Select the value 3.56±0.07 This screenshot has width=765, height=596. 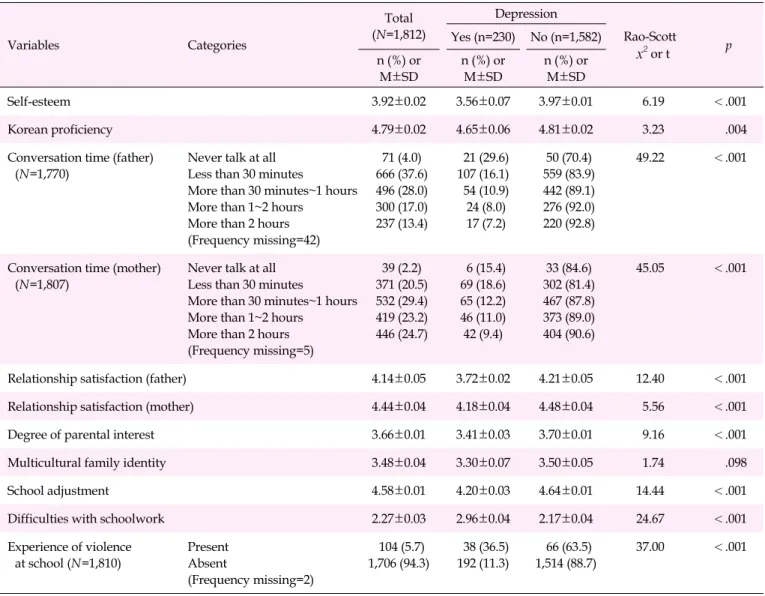[483, 101]
